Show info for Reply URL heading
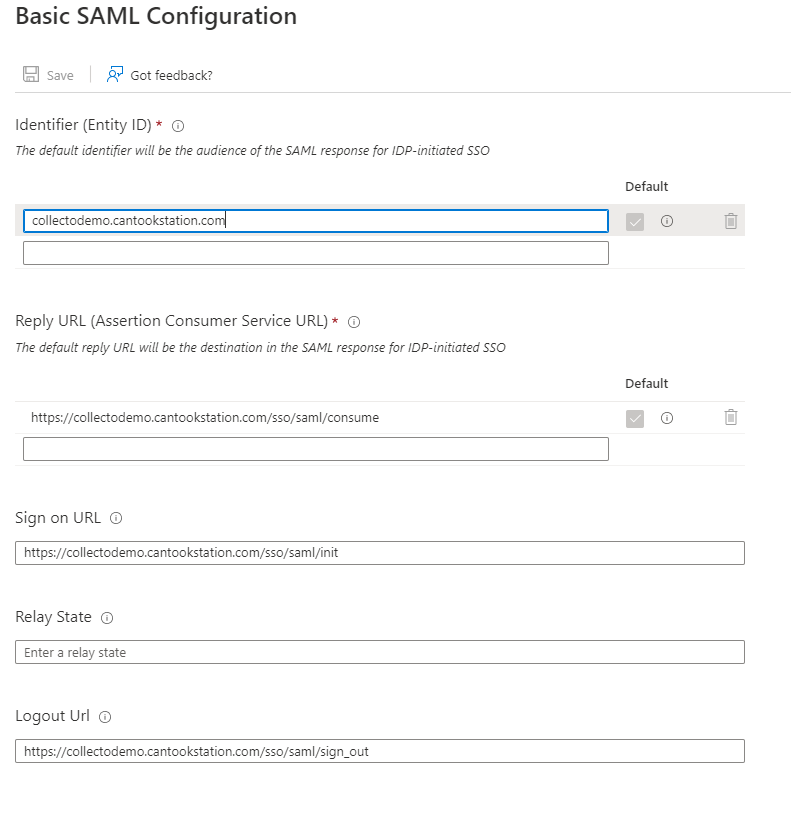 coord(354,322)
